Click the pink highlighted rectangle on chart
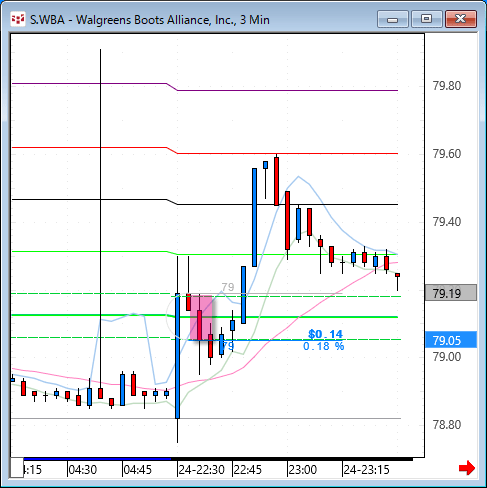This screenshot has height=488, width=487. point(201,318)
